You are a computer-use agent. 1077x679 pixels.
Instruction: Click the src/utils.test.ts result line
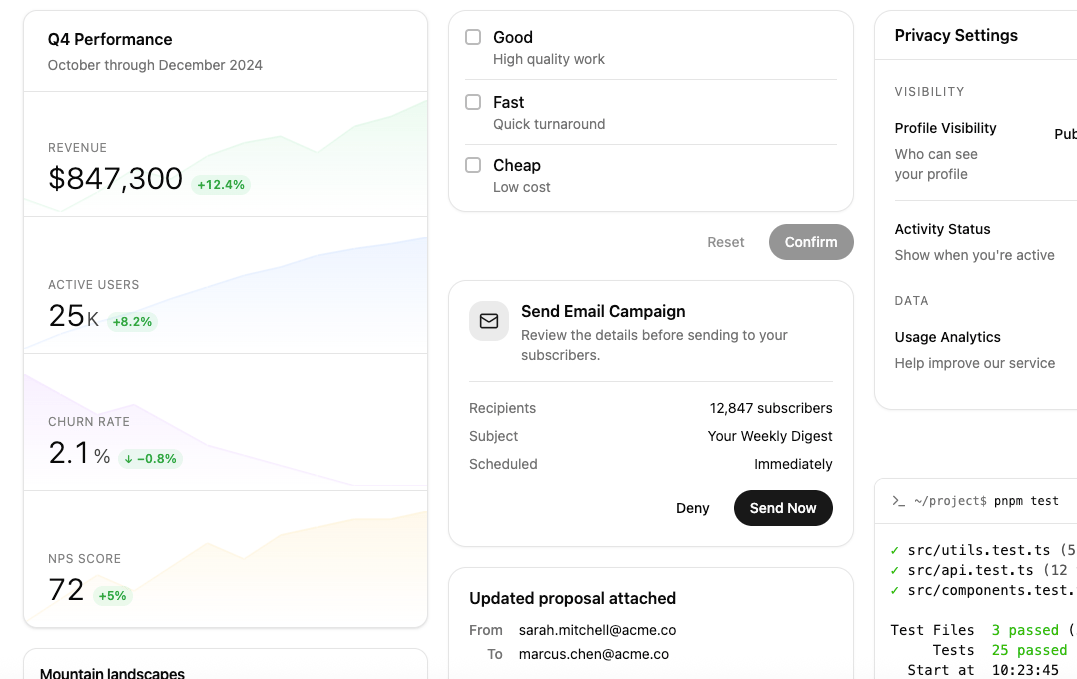click(982, 551)
